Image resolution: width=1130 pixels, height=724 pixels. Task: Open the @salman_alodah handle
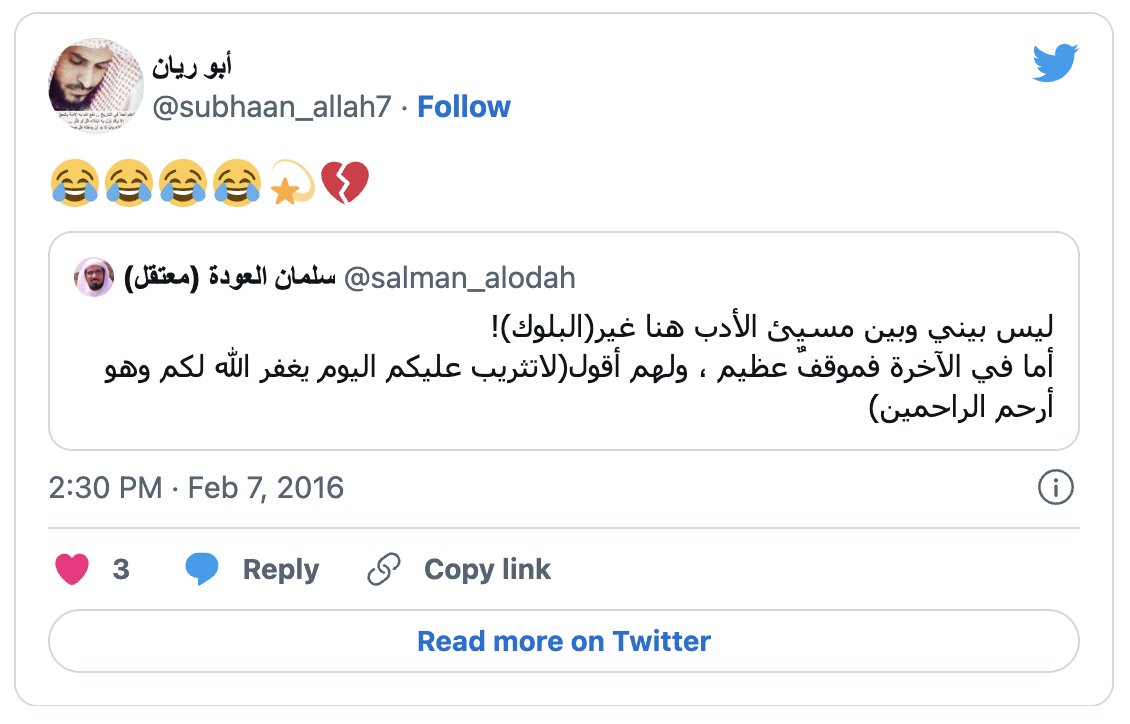click(x=460, y=277)
